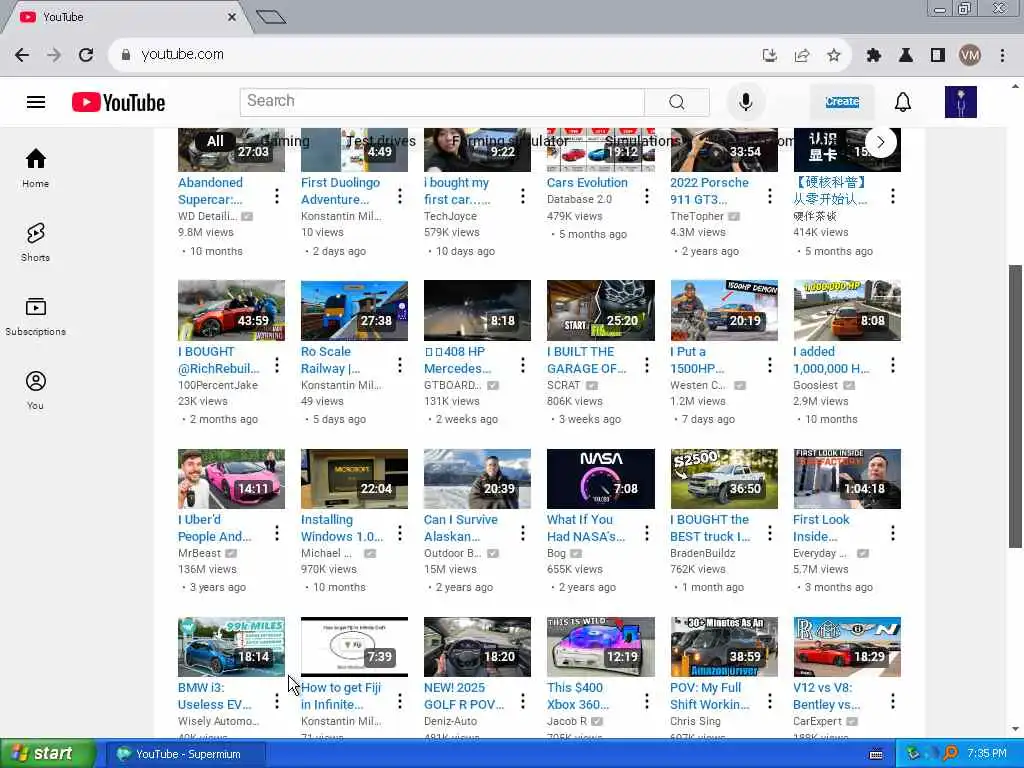Open options for I Uber'd People video
Image resolution: width=1024 pixels, height=768 pixels.
[x=277, y=534]
